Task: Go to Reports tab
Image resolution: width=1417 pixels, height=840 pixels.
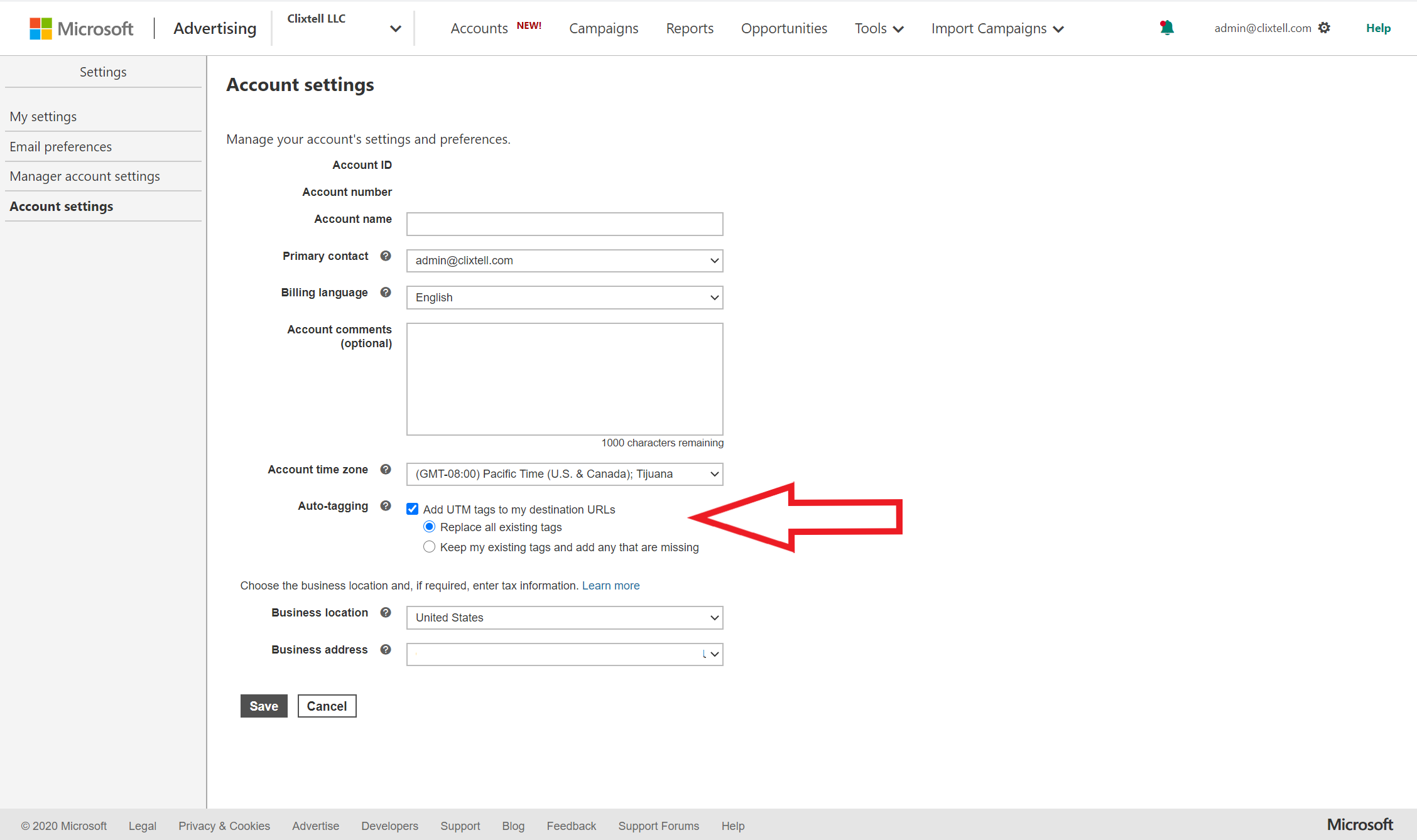Action: 690,28
